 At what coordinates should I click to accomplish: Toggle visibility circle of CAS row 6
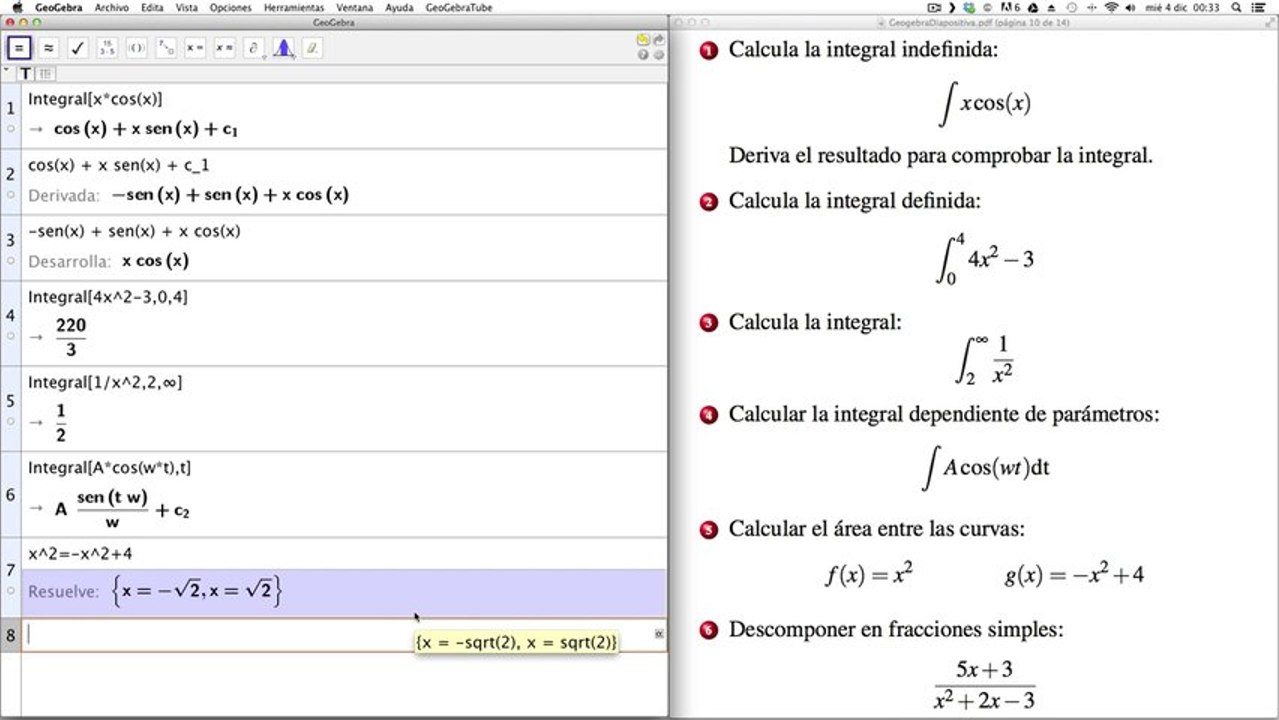click(x=10, y=508)
